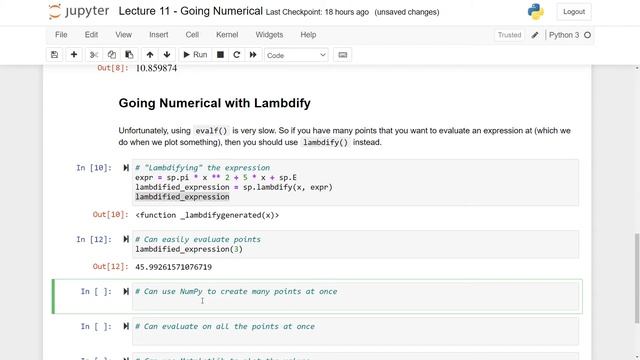The image size is (640, 360).
Task: Rename notebook title Lecture 11 - Going Numerical
Action: tap(191, 11)
